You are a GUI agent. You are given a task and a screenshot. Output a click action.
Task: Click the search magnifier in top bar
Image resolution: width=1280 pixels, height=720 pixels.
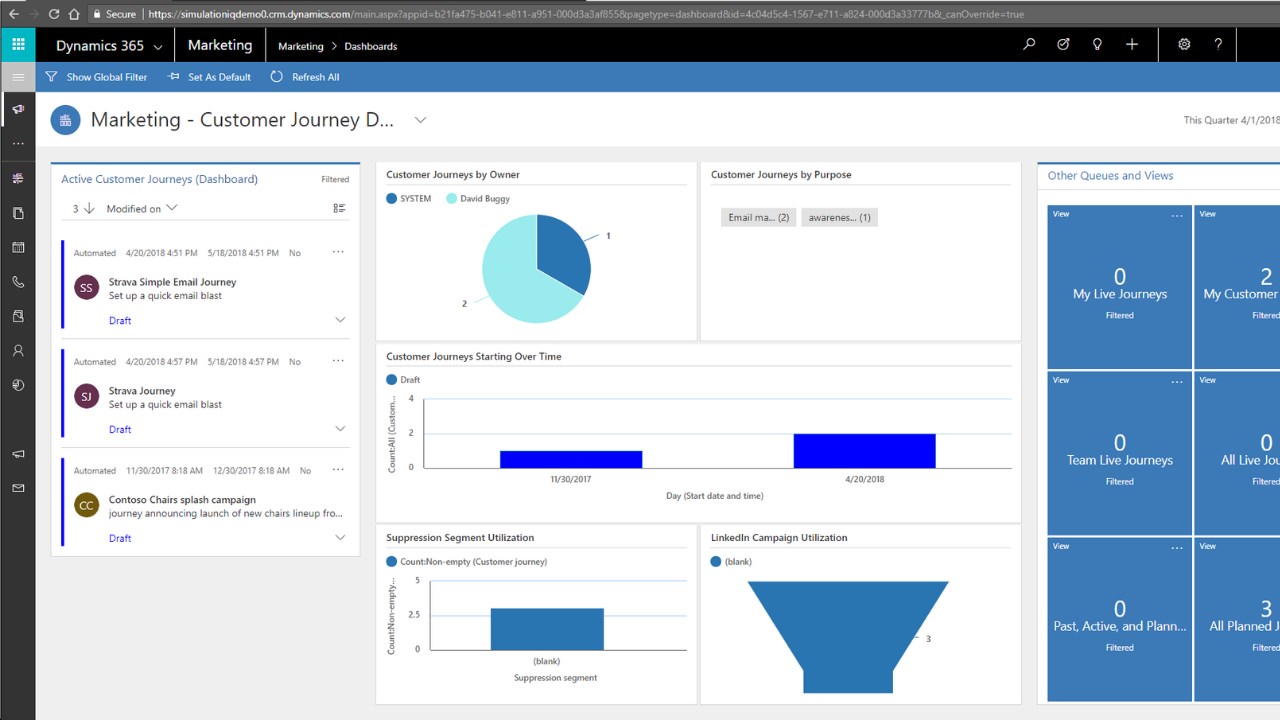1029,45
